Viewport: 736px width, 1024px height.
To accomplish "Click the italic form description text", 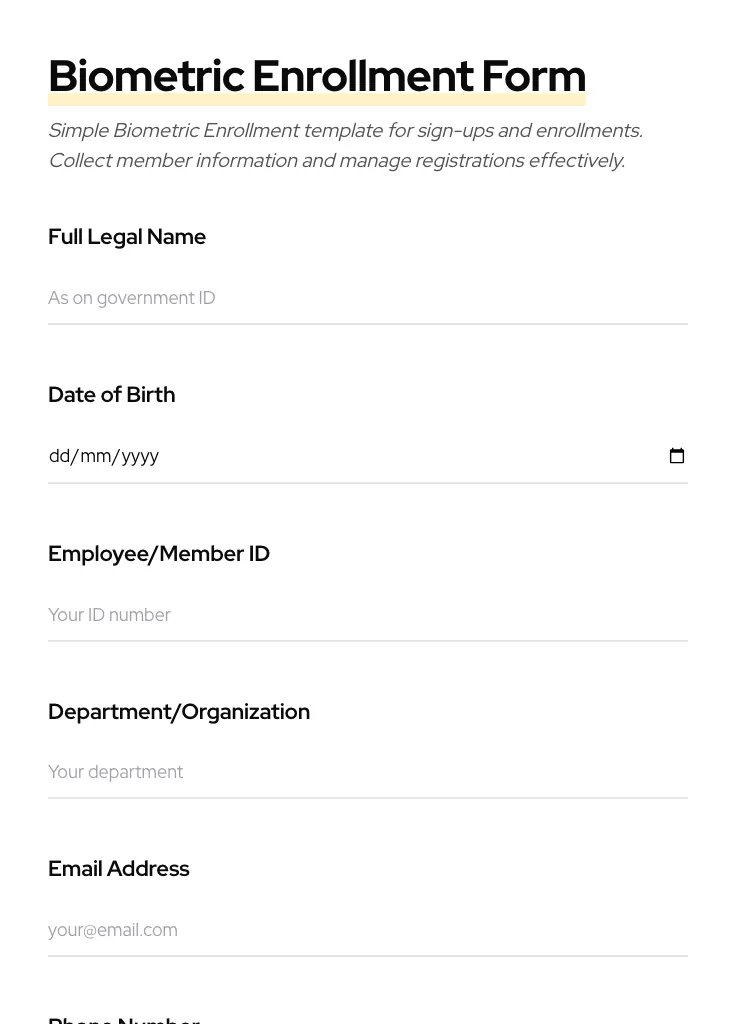I will click(x=345, y=145).
